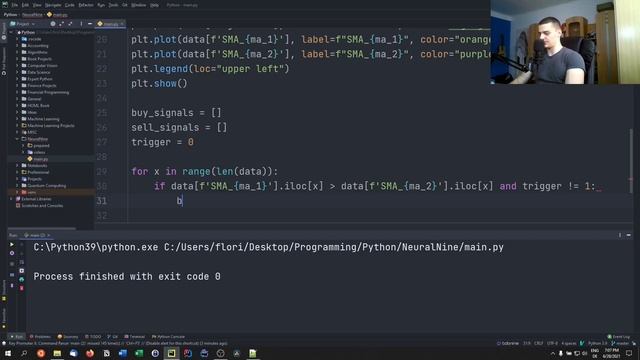
Task: Open the Edit menu
Action: (x=25, y=5)
